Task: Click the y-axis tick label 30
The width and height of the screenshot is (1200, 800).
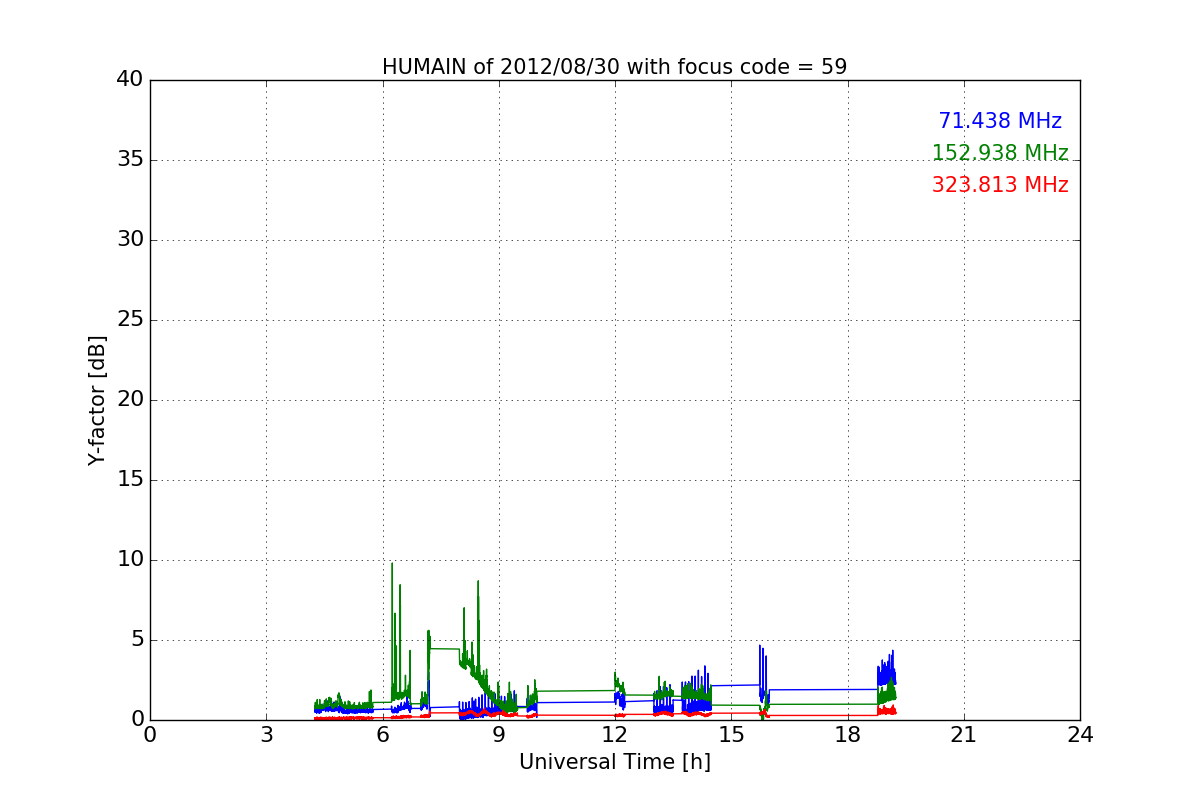Action: (130, 240)
